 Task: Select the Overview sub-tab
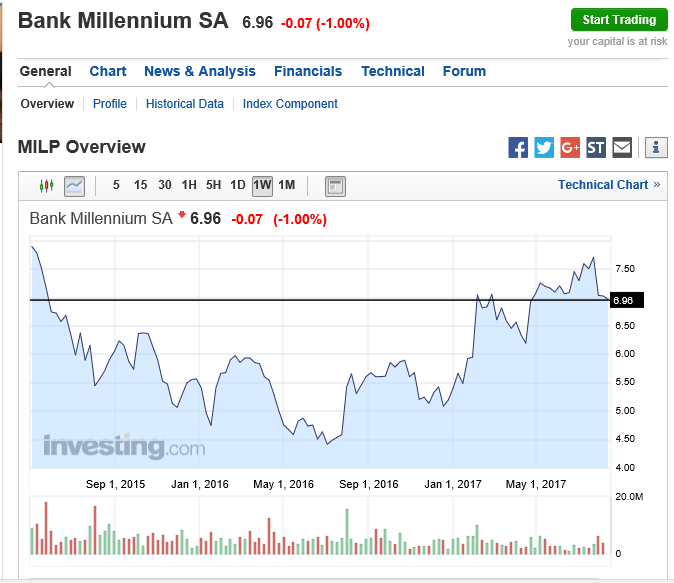(x=47, y=104)
